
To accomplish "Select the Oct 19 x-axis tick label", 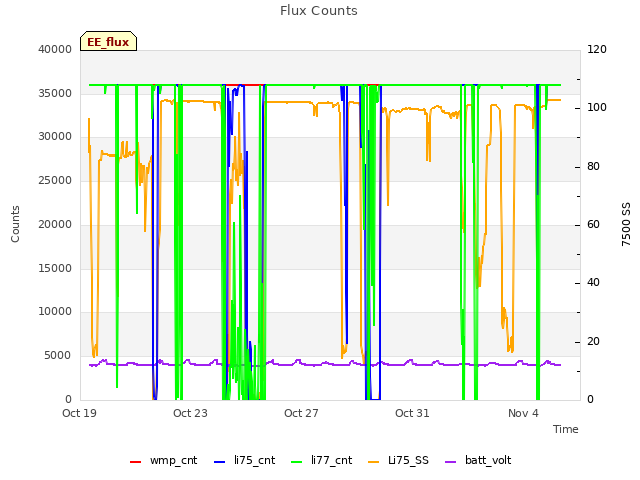I will point(79,413).
